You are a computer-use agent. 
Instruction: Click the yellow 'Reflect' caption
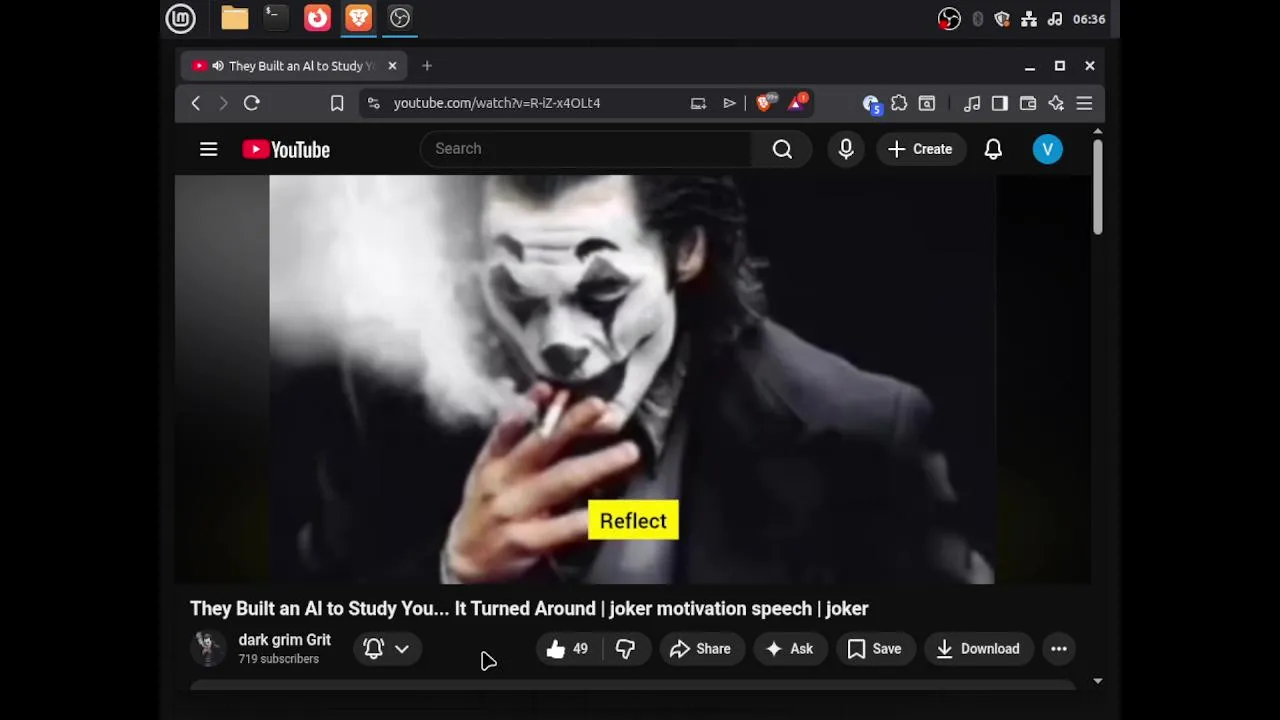[633, 521]
